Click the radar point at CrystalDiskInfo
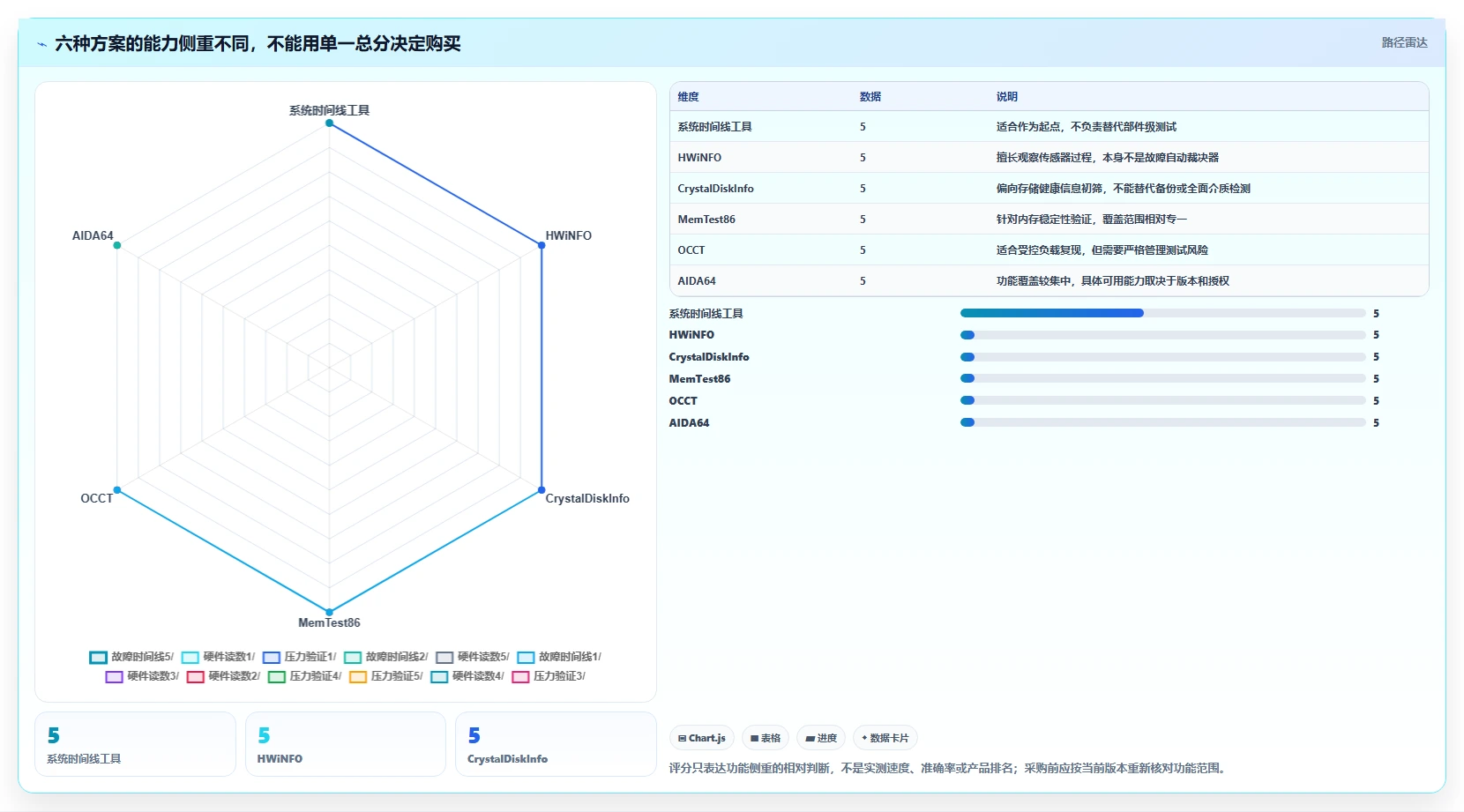Screen dimensions: 1464x812 pos(542,490)
